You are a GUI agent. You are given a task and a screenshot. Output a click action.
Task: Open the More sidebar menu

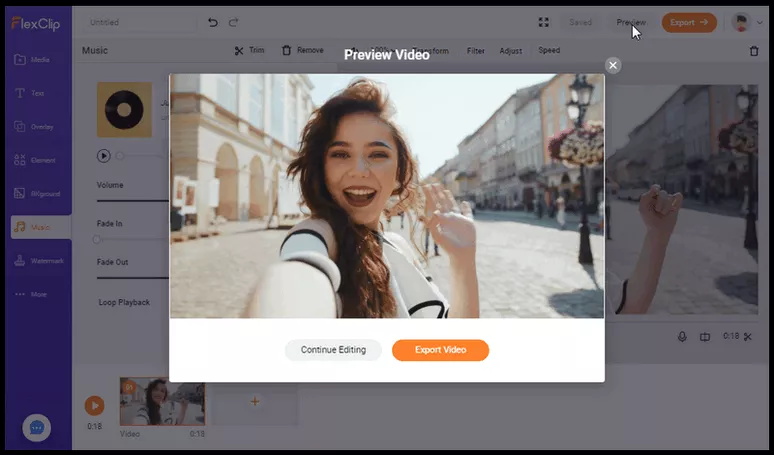click(33, 294)
